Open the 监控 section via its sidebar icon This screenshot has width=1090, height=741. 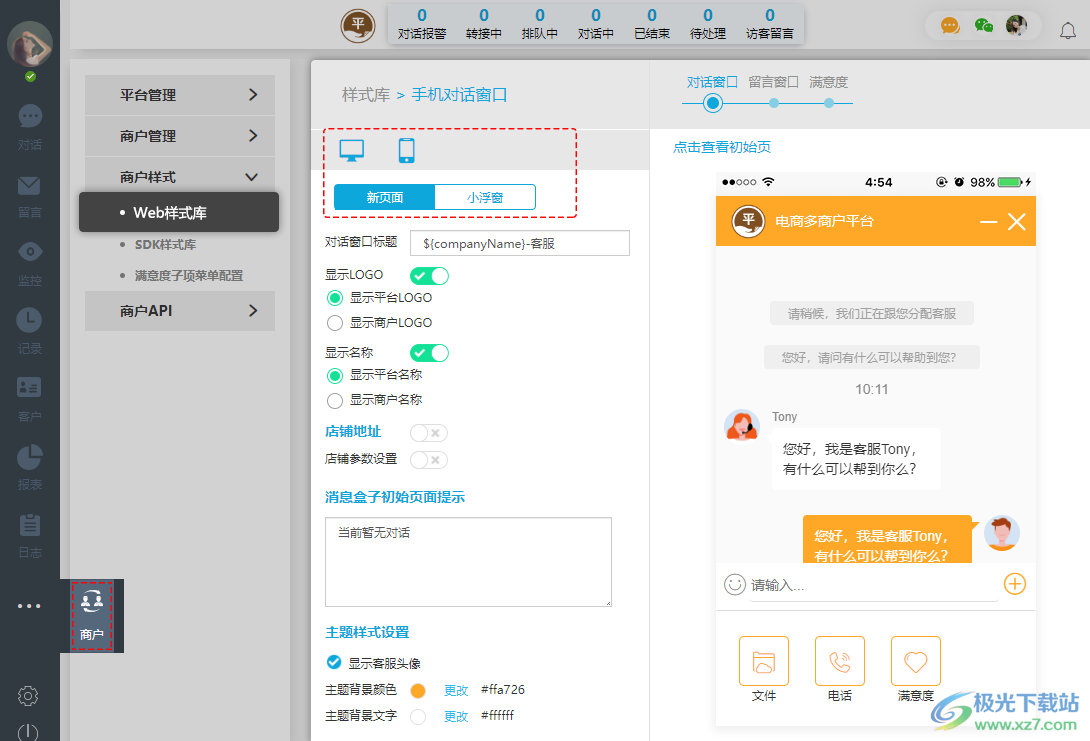click(29, 262)
